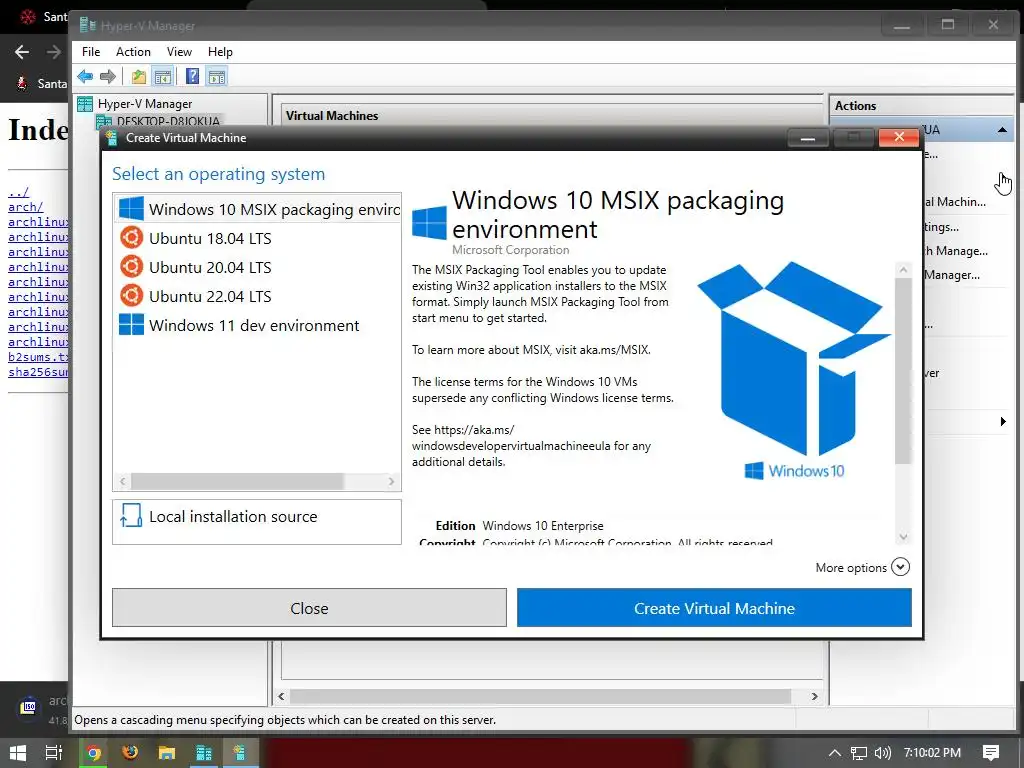1024x768 pixels.
Task: Open Task View on the taskbar
Action: [x=54, y=753]
